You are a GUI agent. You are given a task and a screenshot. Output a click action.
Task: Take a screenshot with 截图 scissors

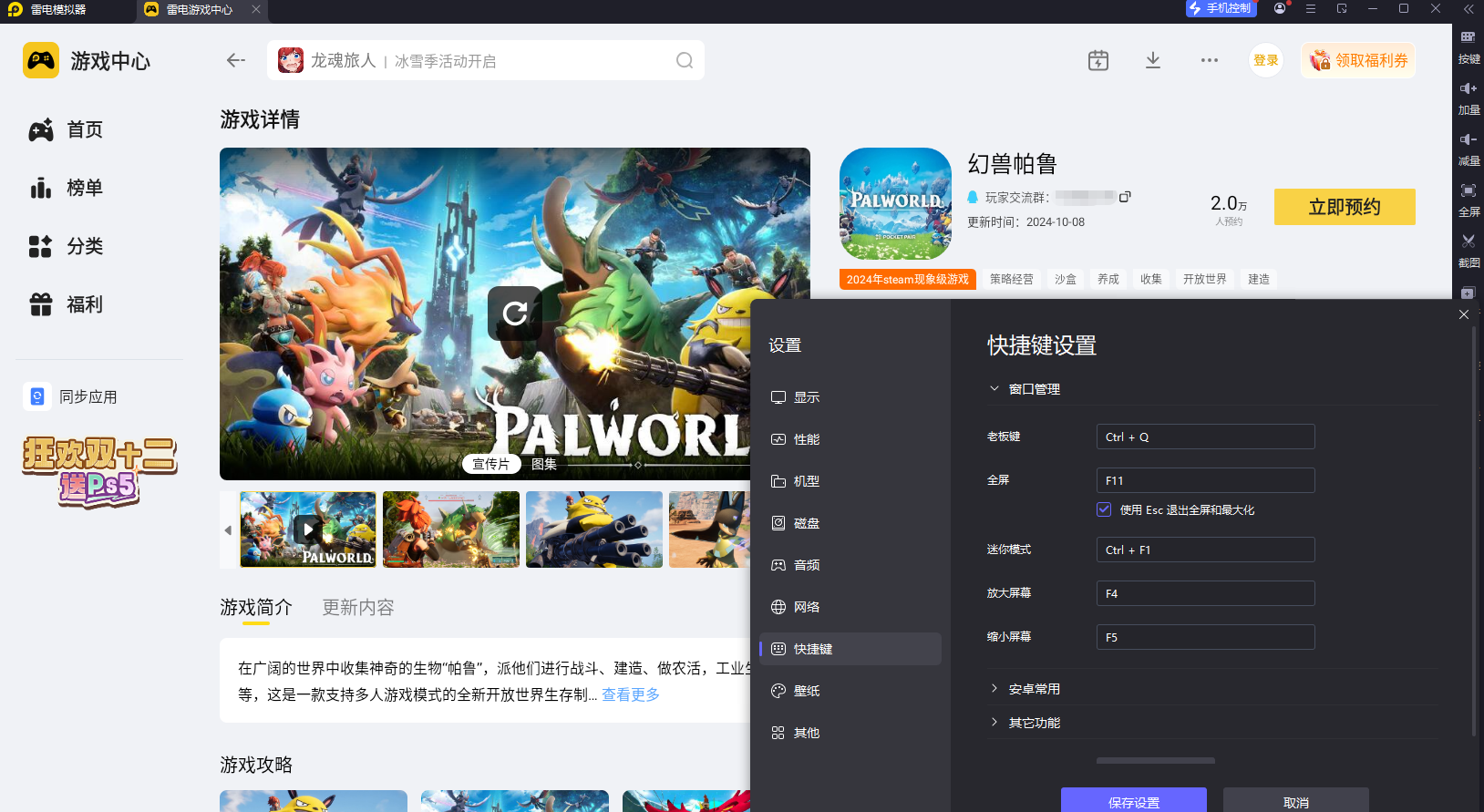(1469, 251)
